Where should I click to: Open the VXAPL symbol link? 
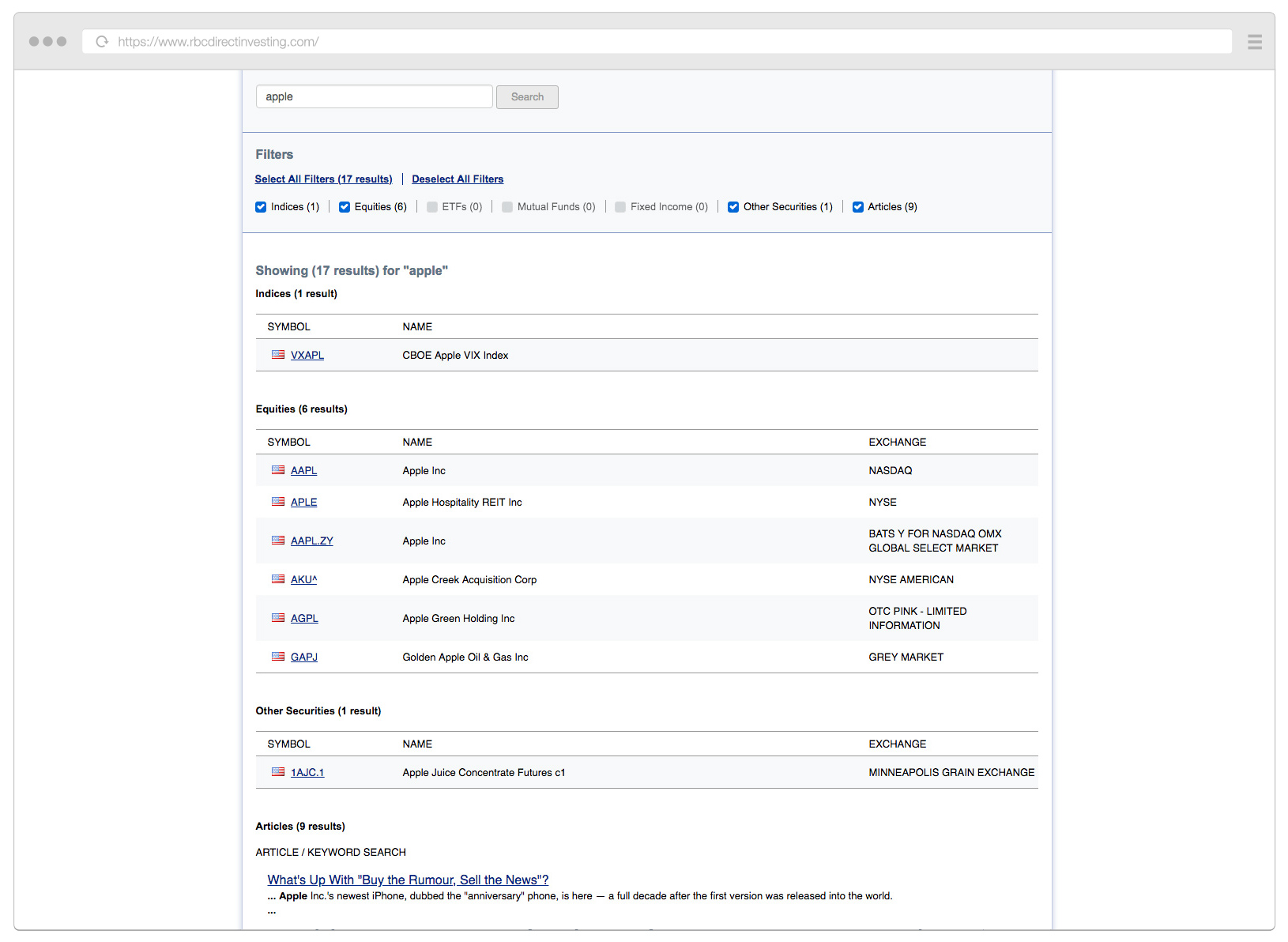tap(307, 356)
